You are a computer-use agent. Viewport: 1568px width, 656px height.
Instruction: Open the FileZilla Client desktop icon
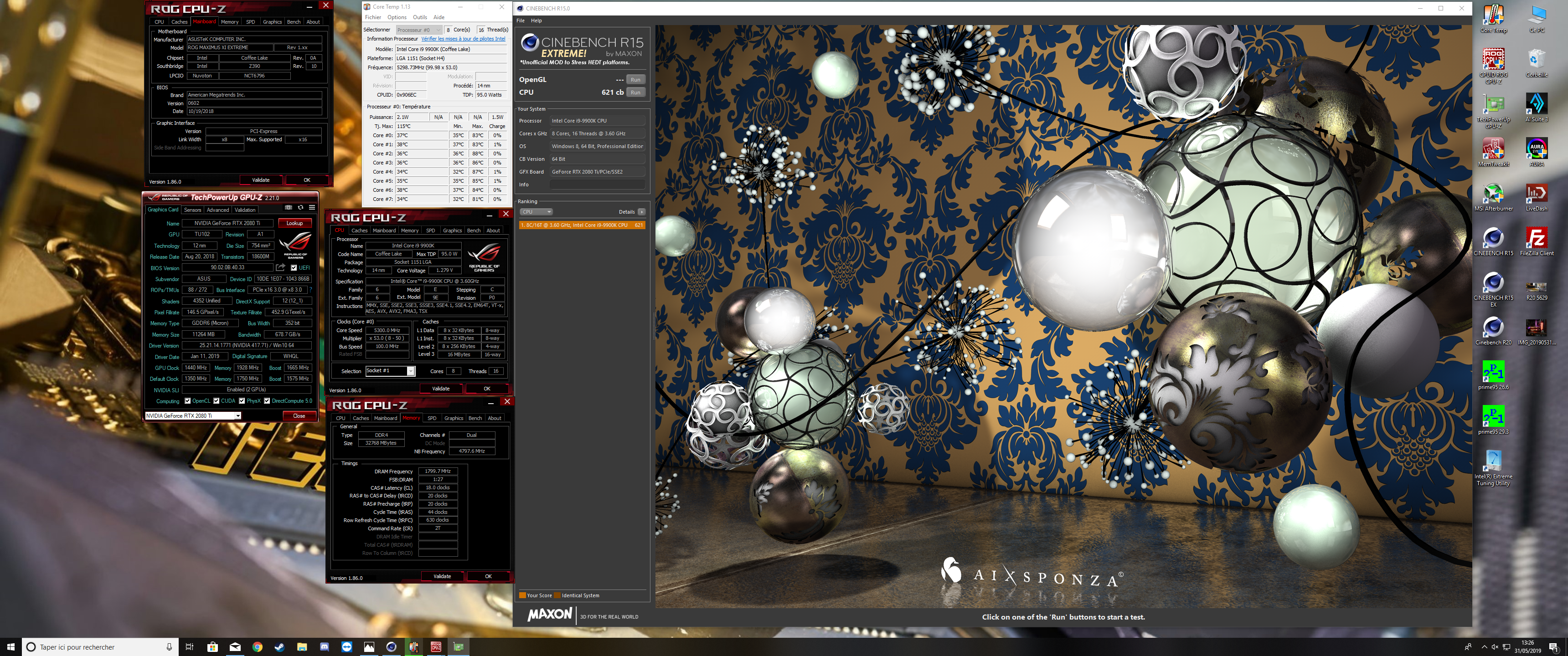pyautogui.click(x=1537, y=241)
